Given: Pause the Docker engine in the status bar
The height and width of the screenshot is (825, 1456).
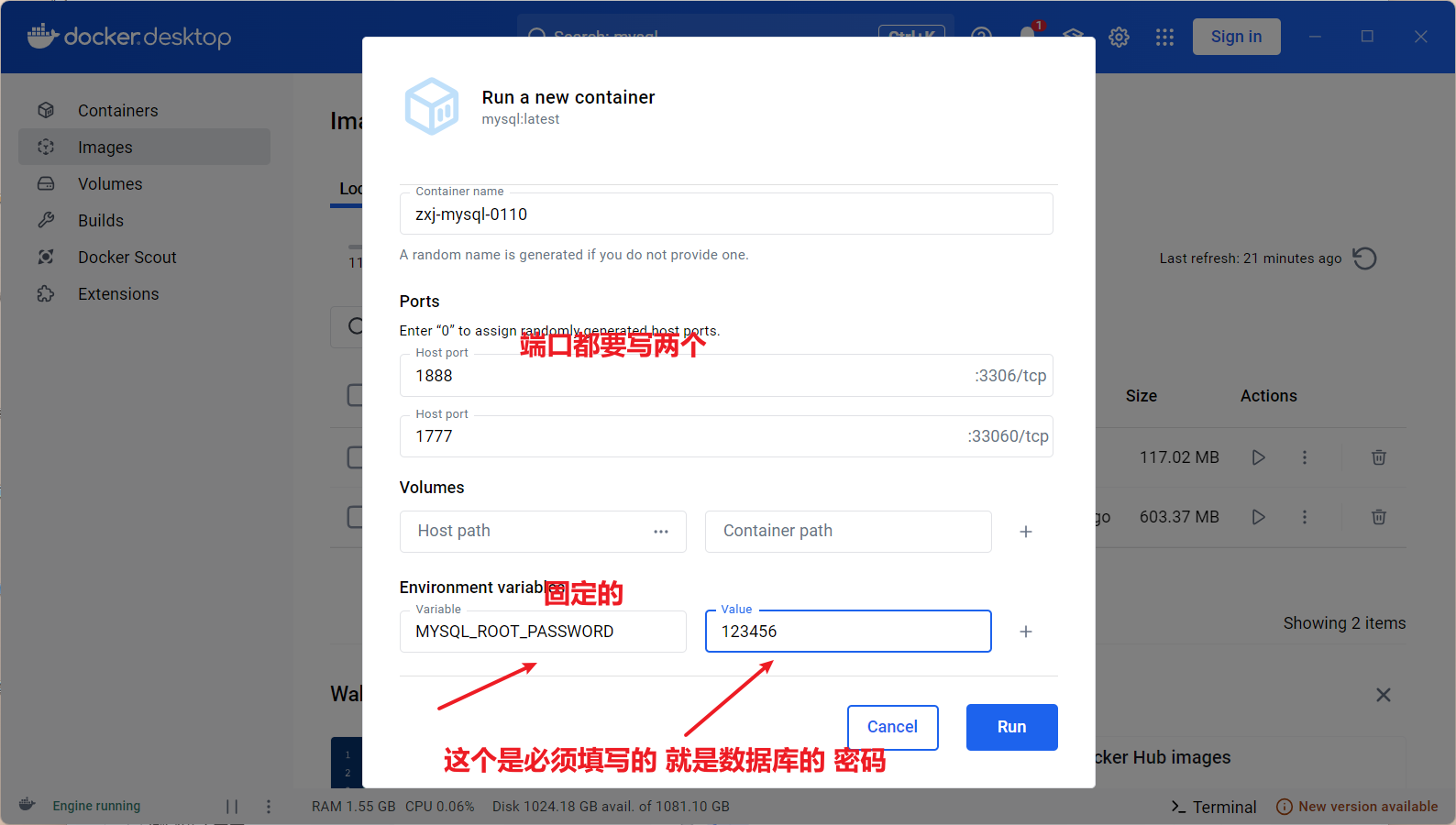Looking at the screenshot, I should (x=232, y=807).
